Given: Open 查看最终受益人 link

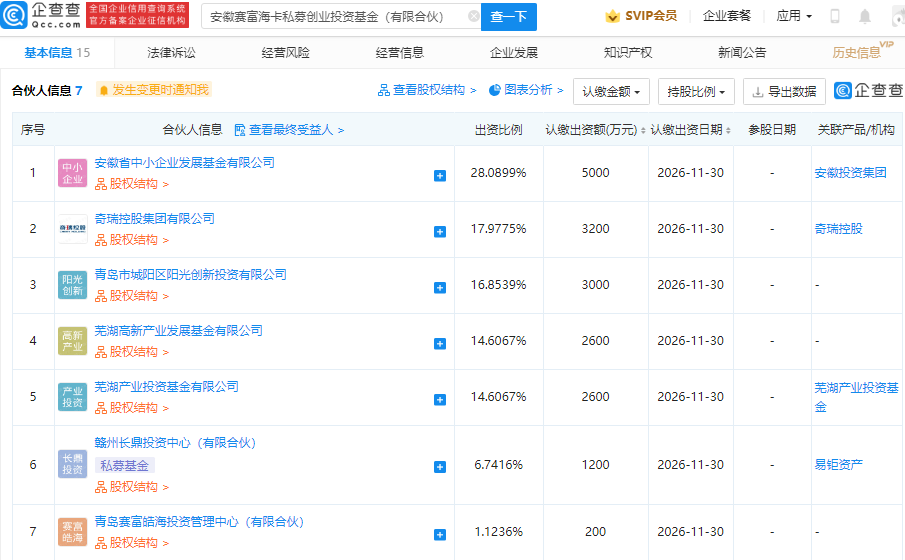Looking at the screenshot, I should (x=289, y=130).
